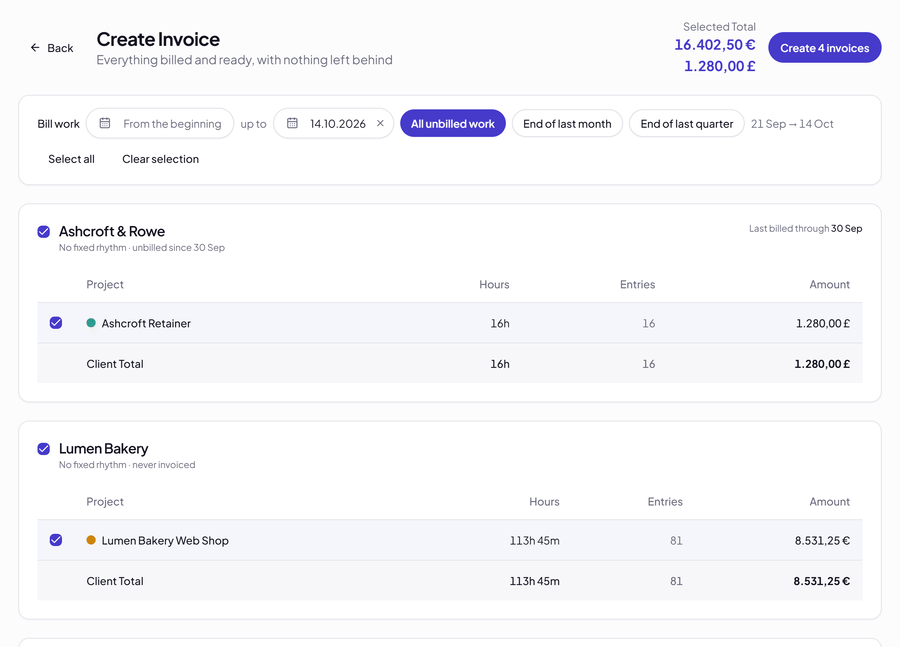Uncheck the Lumen Bakery client checkbox
The width and height of the screenshot is (900, 647).
coord(44,448)
